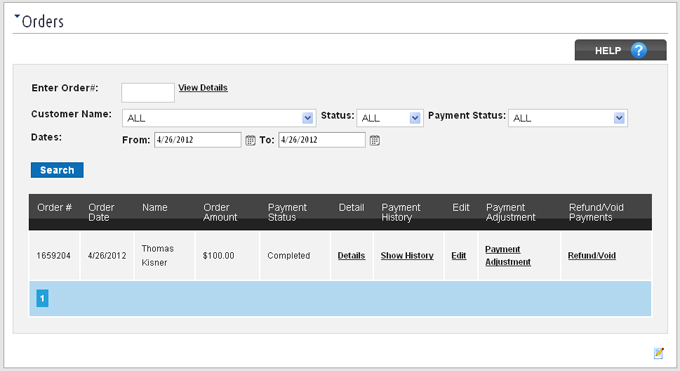Viewport: 680px width, 371px height.
Task: Click the Orders page heading
Action: click(x=42, y=21)
